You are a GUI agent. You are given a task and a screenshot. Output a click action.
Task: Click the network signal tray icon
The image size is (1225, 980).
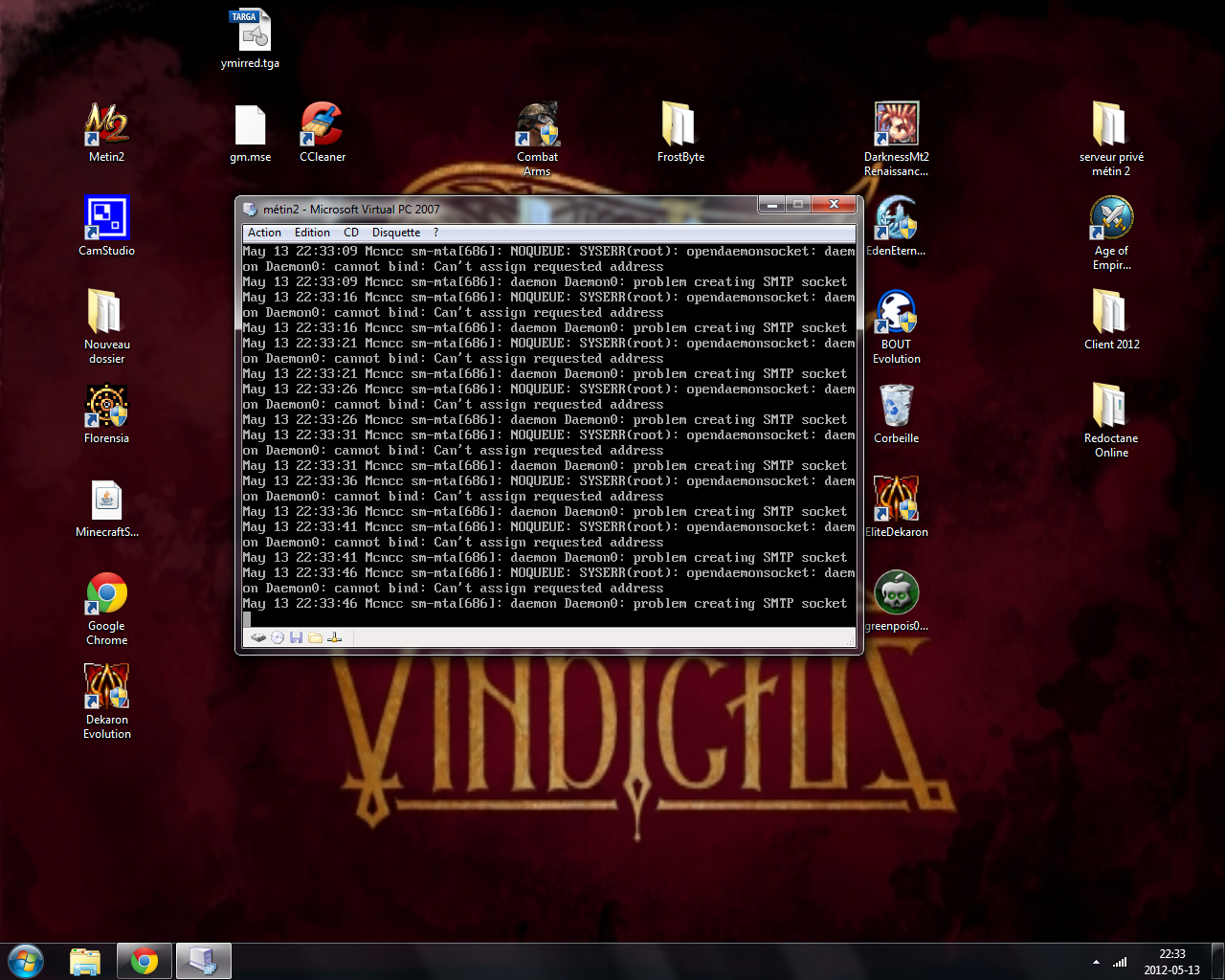[x=1120, y=962]
